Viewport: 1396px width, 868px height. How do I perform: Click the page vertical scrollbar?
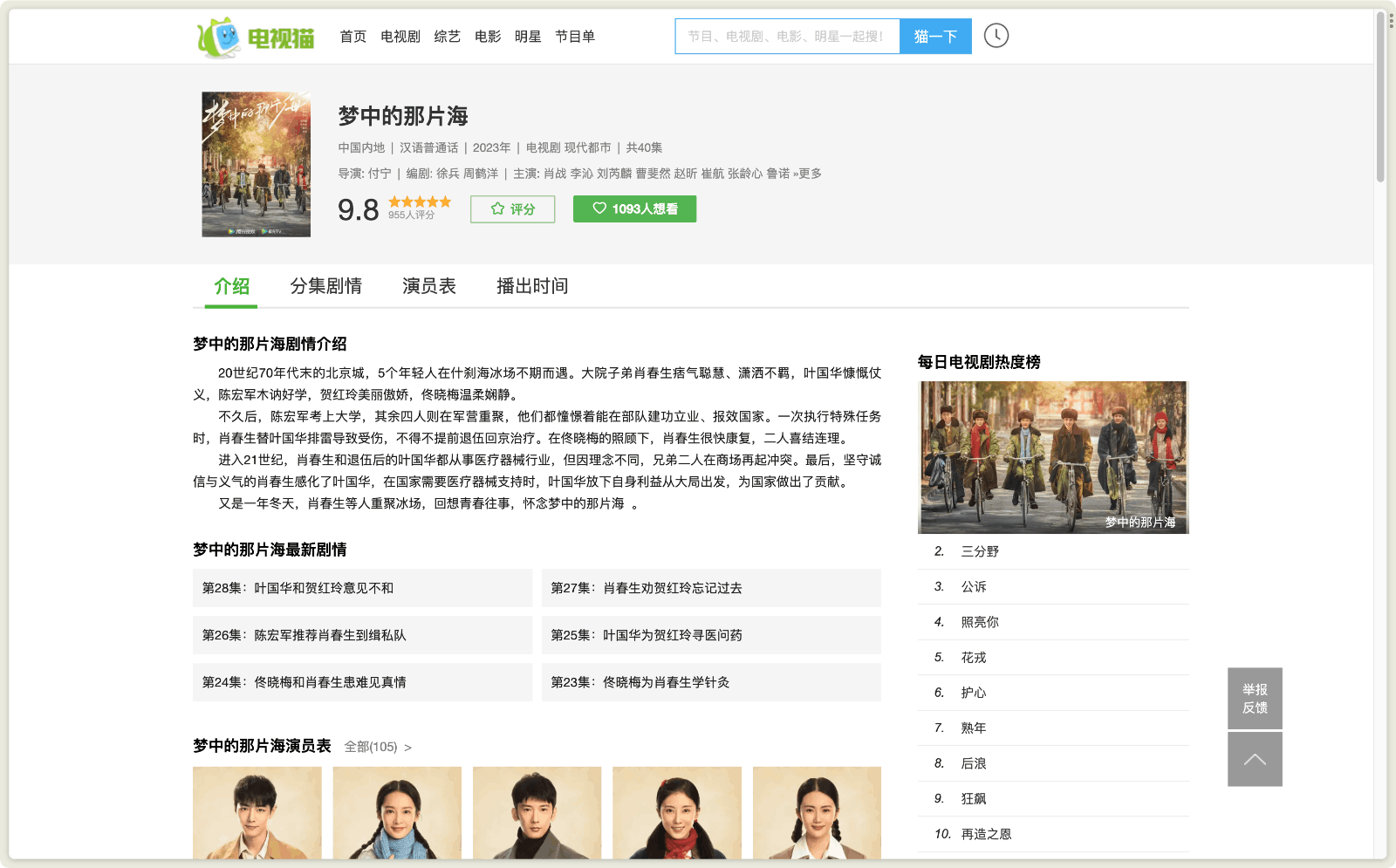(1380, 96)
